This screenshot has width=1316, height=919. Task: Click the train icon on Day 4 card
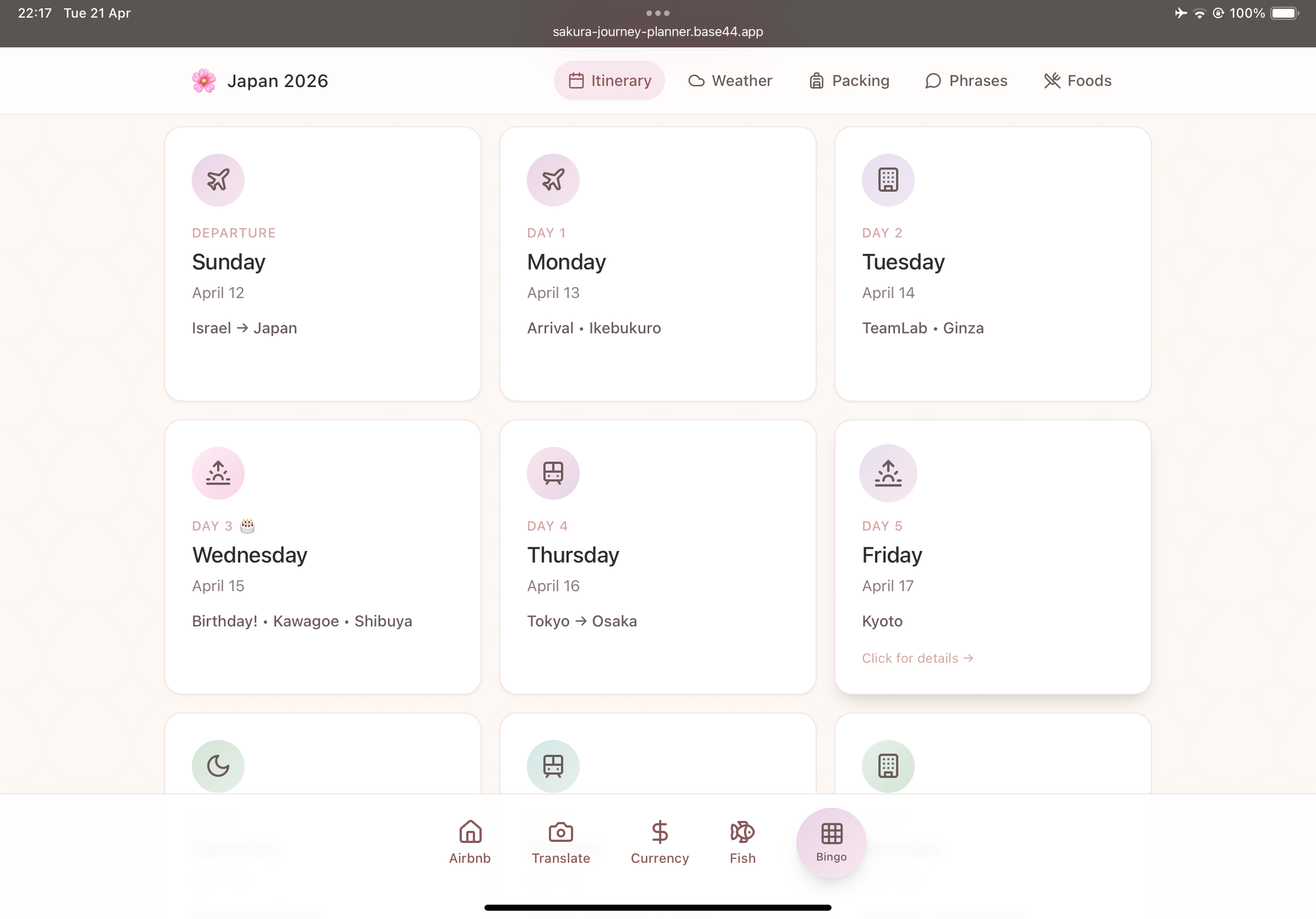click(x=553, y=473)
